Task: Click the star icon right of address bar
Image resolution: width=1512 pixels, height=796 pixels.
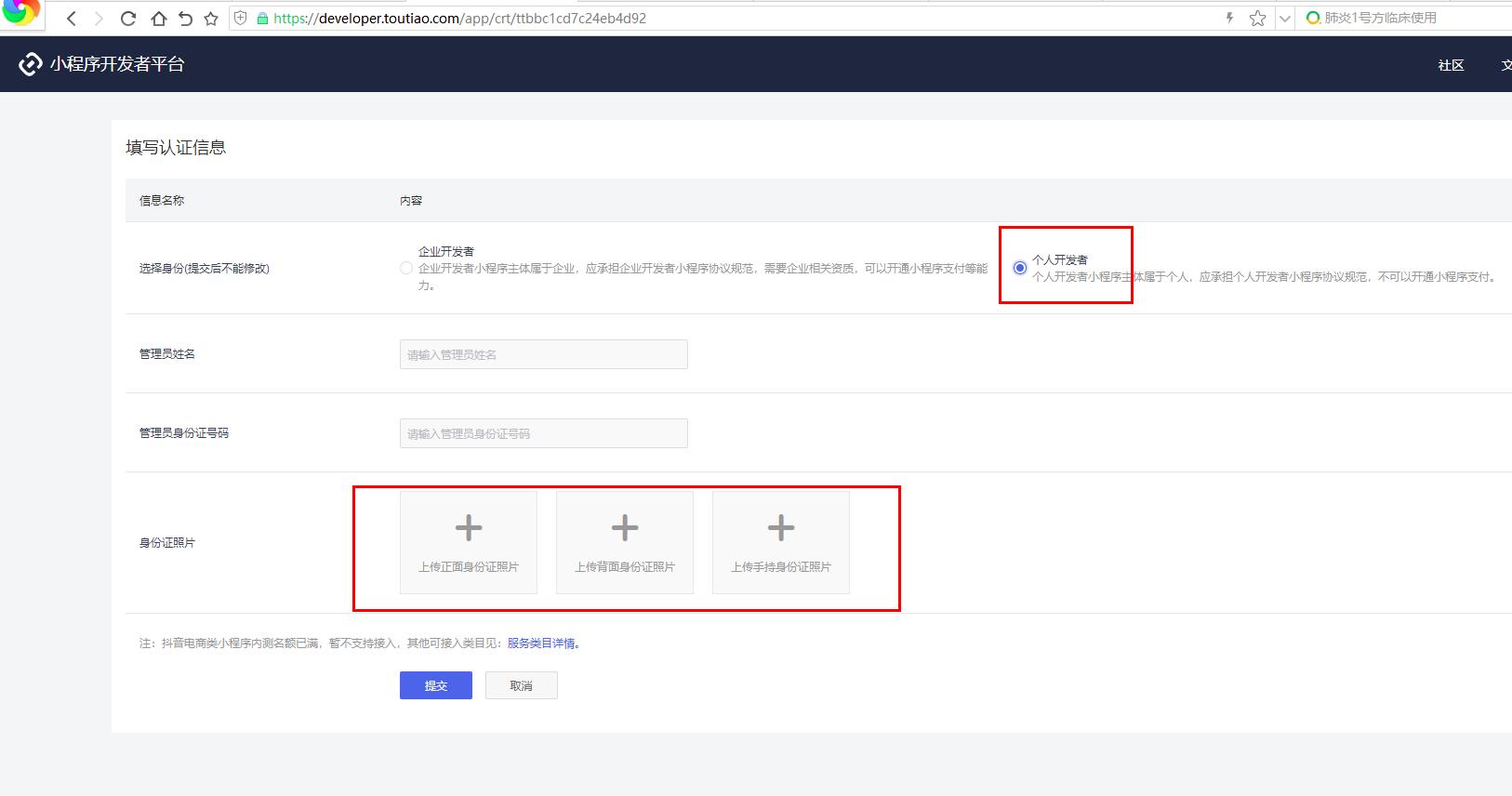Action: [1257, 19]
